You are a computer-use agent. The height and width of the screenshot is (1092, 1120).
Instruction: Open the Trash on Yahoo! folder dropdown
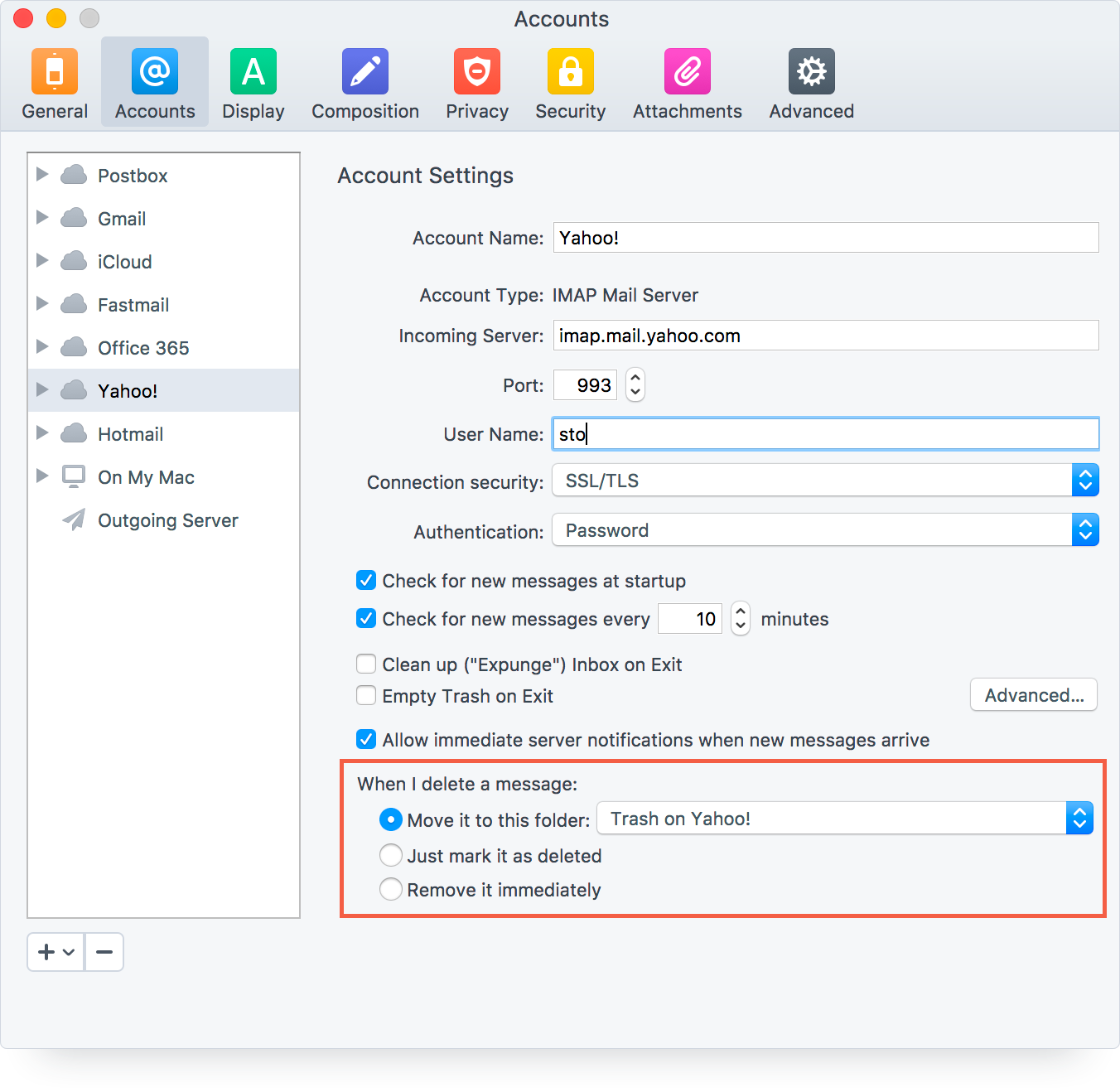click(x=1079, y=818)
